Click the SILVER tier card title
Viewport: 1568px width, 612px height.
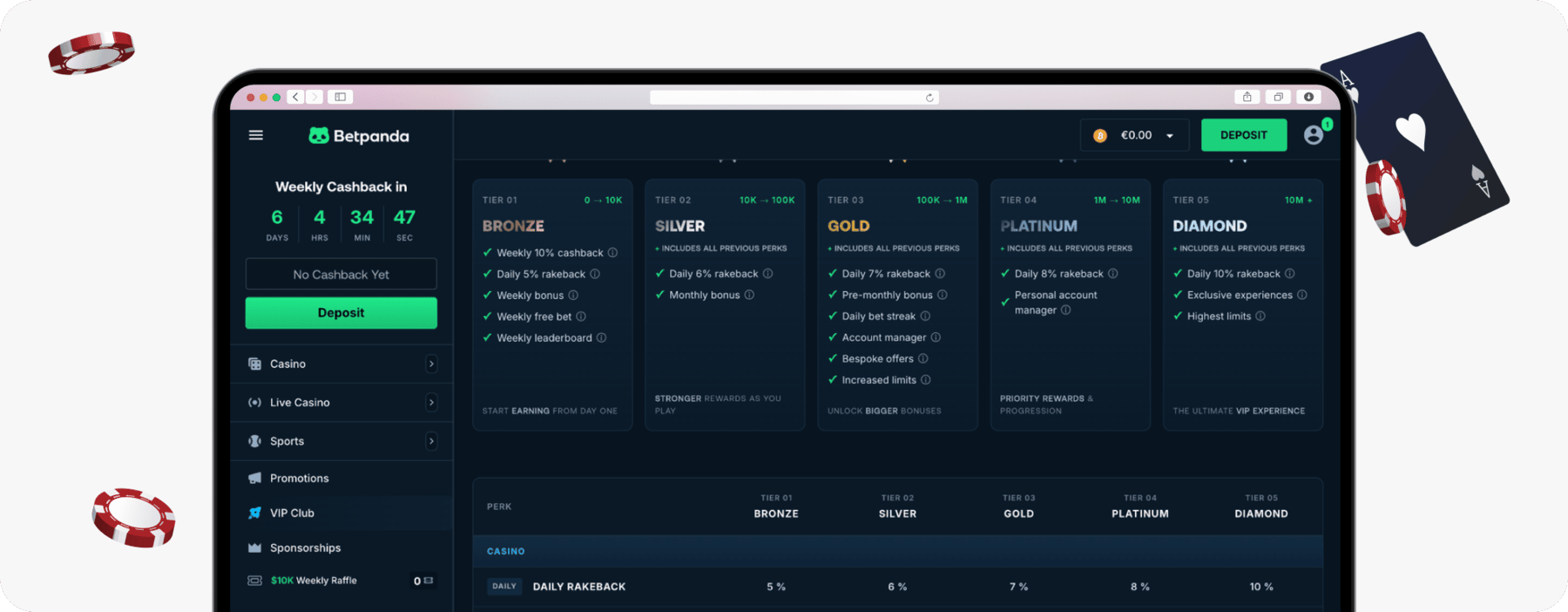point(679,226)
